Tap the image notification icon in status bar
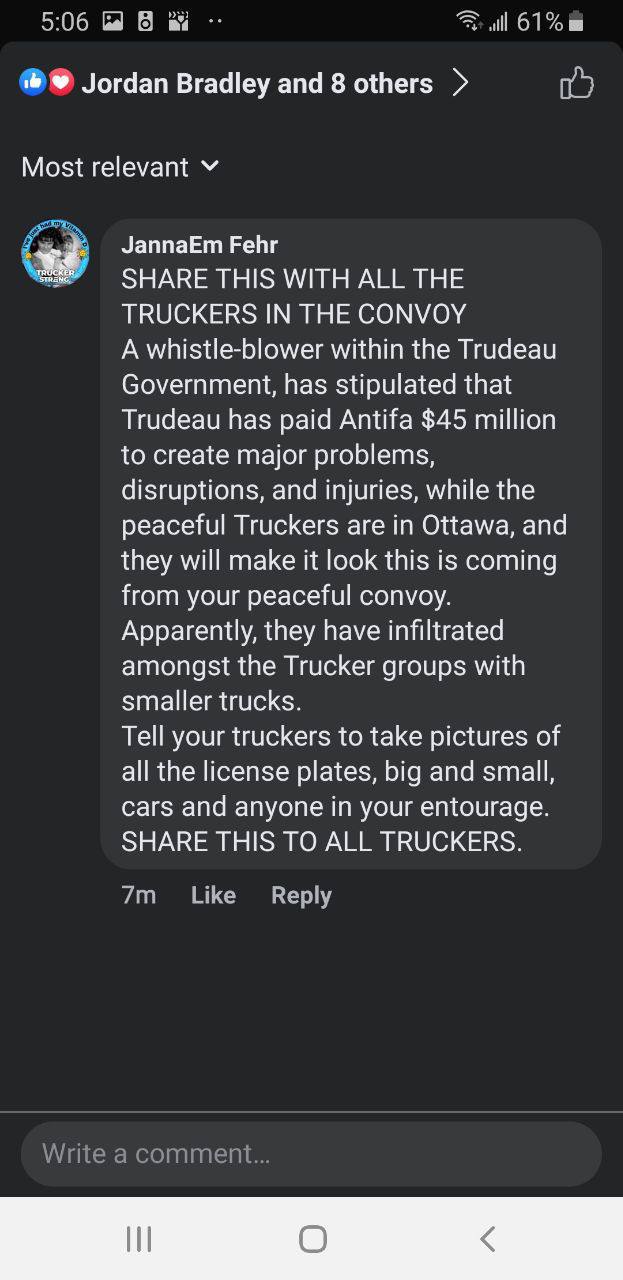Image resolution: width=623 pixels, height=1280 pixels. pyautogui.click(x=112, y=21)
